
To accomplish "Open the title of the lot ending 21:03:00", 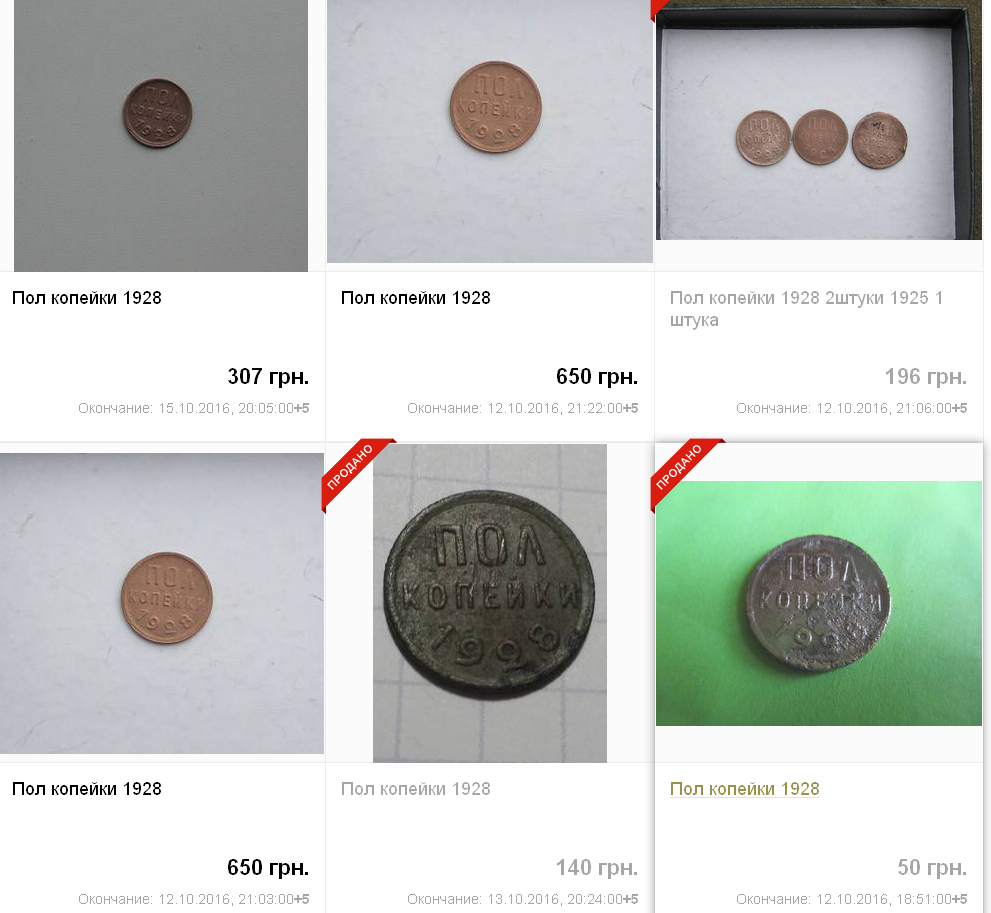I will pyautogui.click(x=87, y=789).
